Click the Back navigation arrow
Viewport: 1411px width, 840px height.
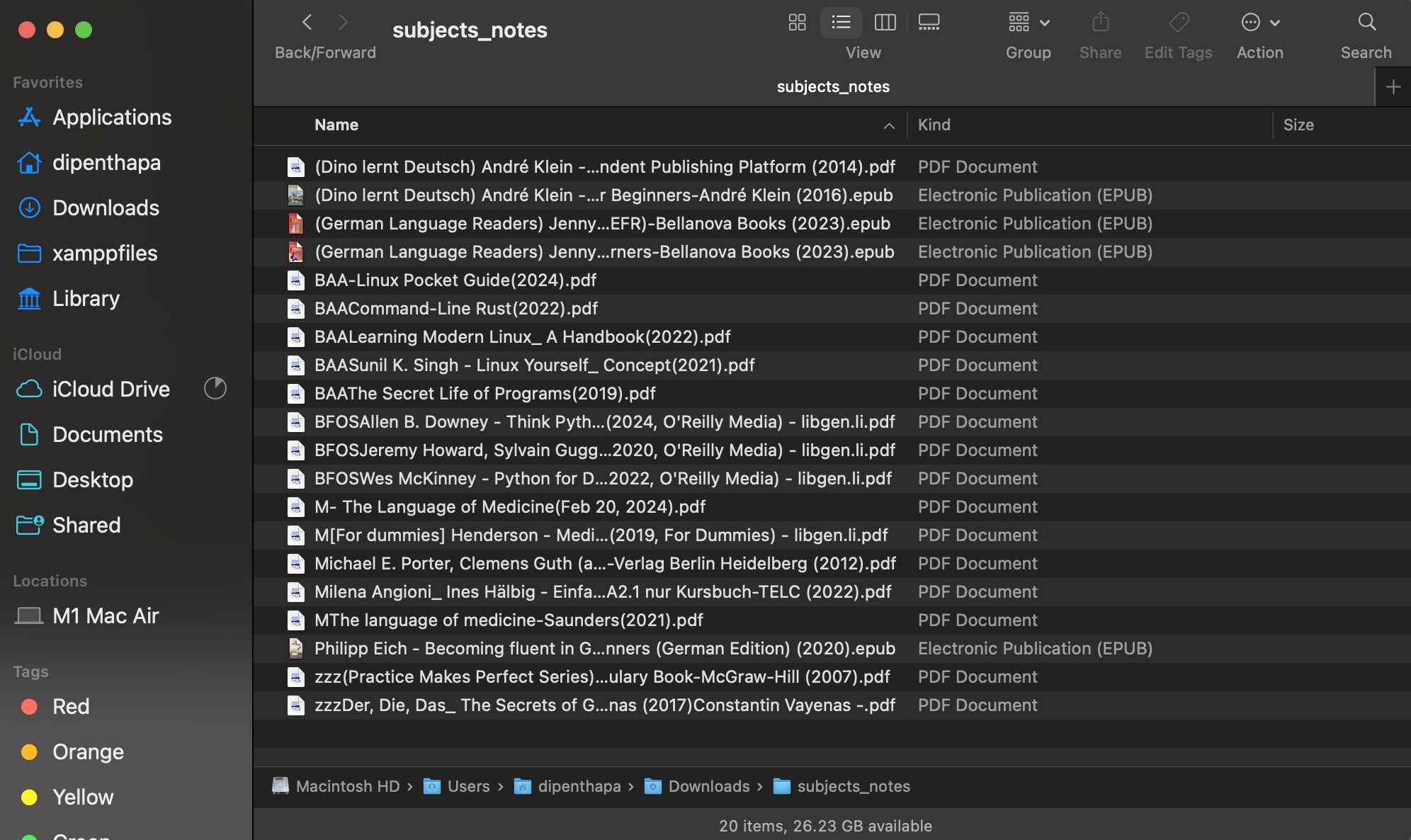(307, 22)
